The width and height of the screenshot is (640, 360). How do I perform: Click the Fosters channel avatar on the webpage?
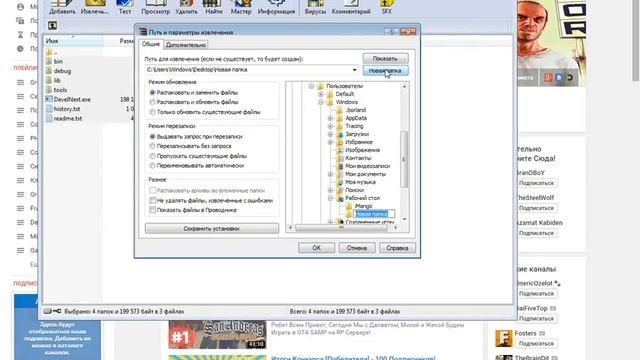503,338
